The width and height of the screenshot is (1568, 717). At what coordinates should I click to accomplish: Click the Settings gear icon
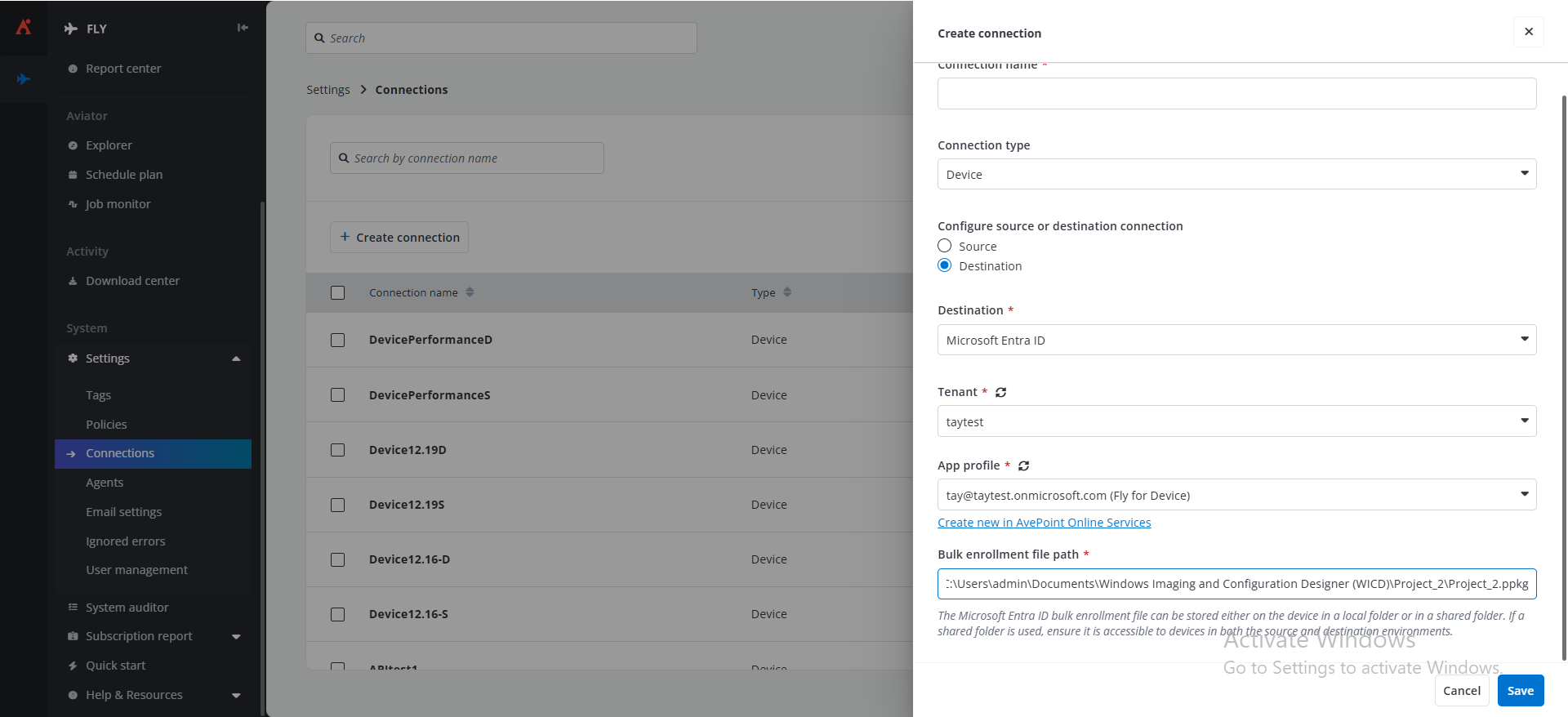point(73,358)
